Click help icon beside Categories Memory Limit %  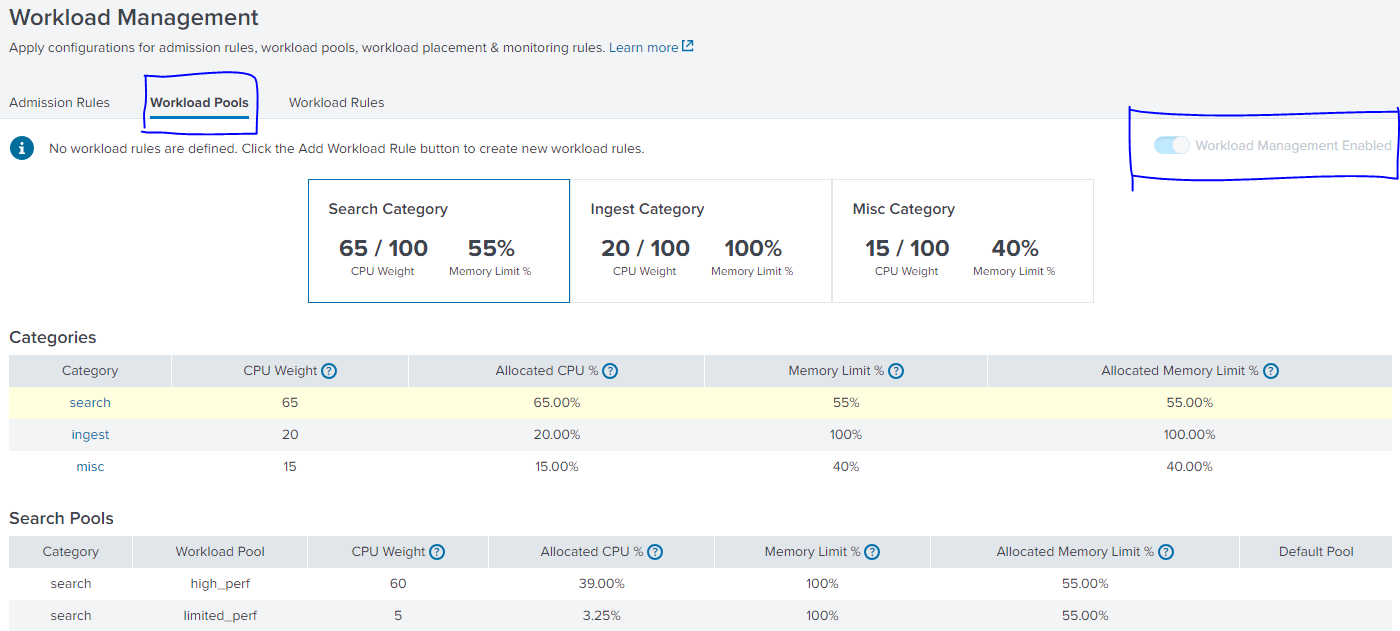tap(896, 371)
